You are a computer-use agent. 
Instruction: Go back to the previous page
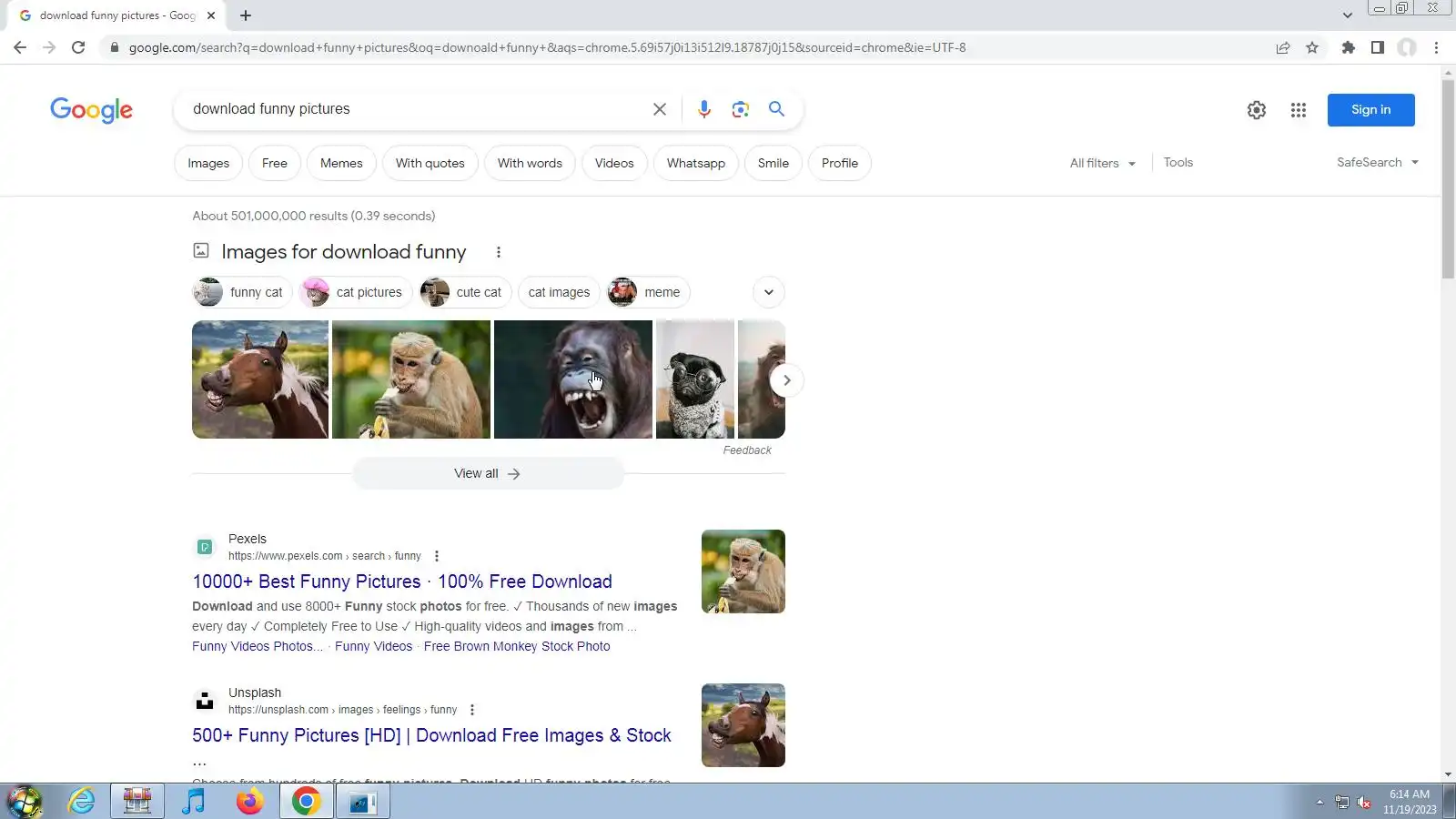pos(20,47)
